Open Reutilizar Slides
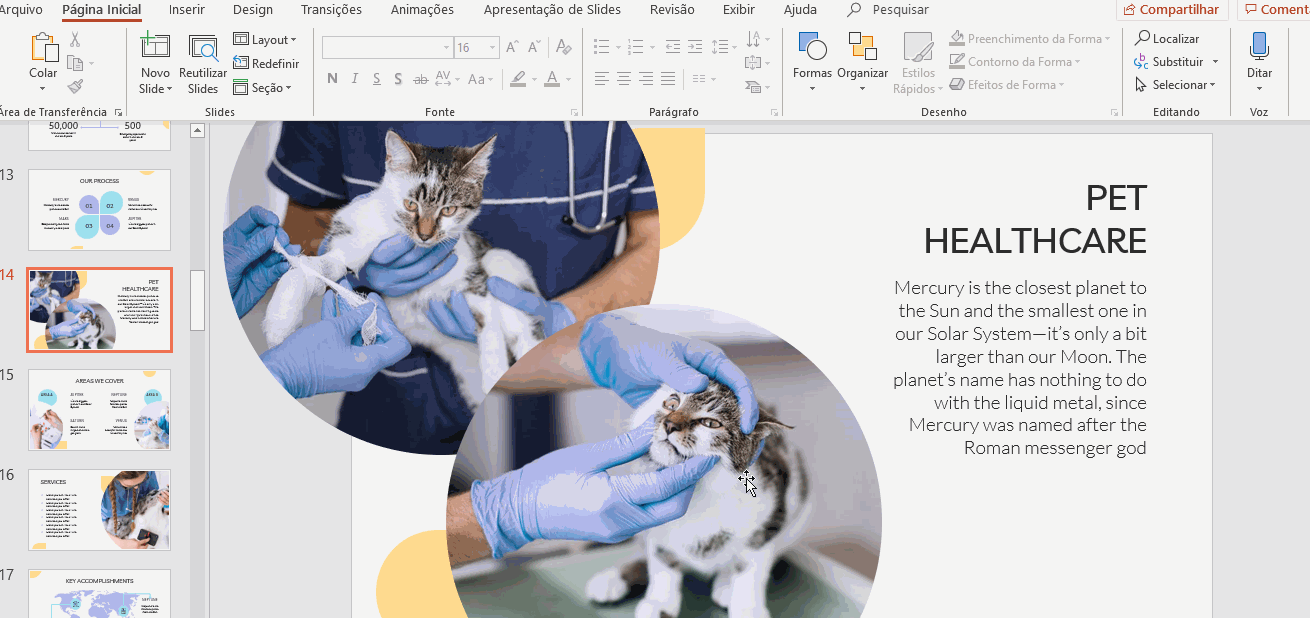This screenshot has height=618, width=1310. (x=203, y=63)
